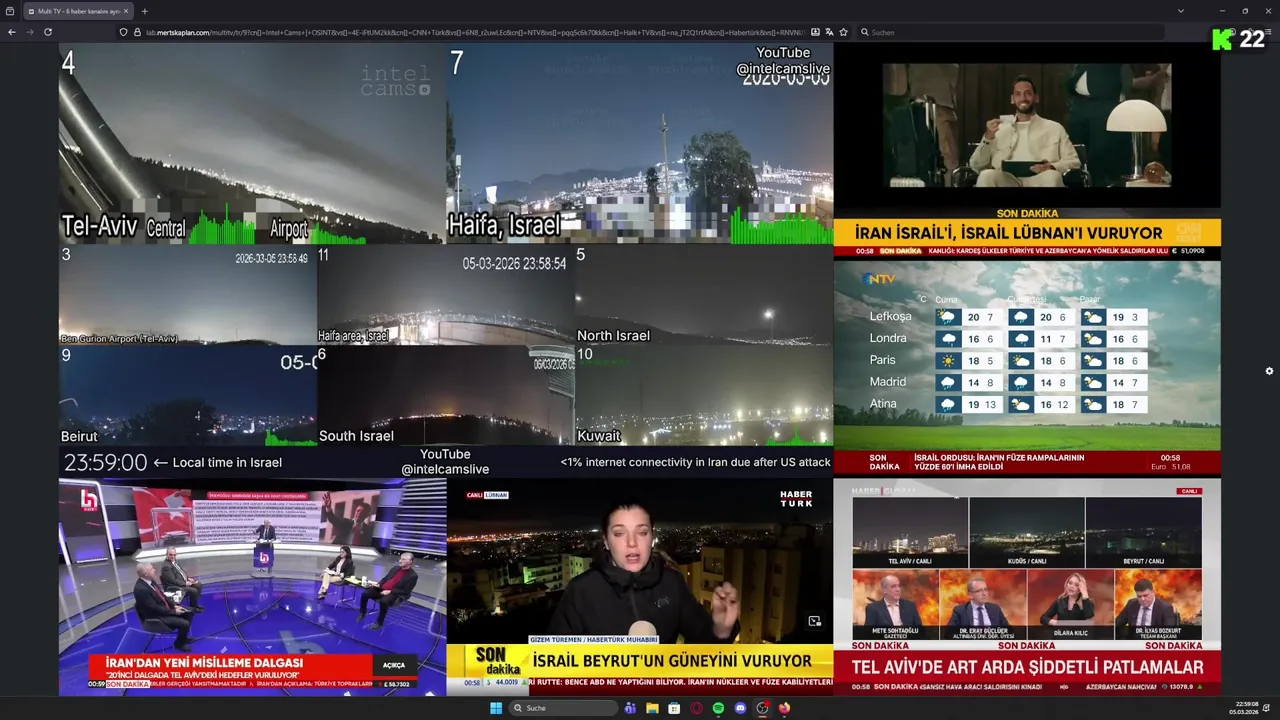Click the 'Tel-Aviv' camera label
Screen dimensions: 1280x720
(99, 226)
